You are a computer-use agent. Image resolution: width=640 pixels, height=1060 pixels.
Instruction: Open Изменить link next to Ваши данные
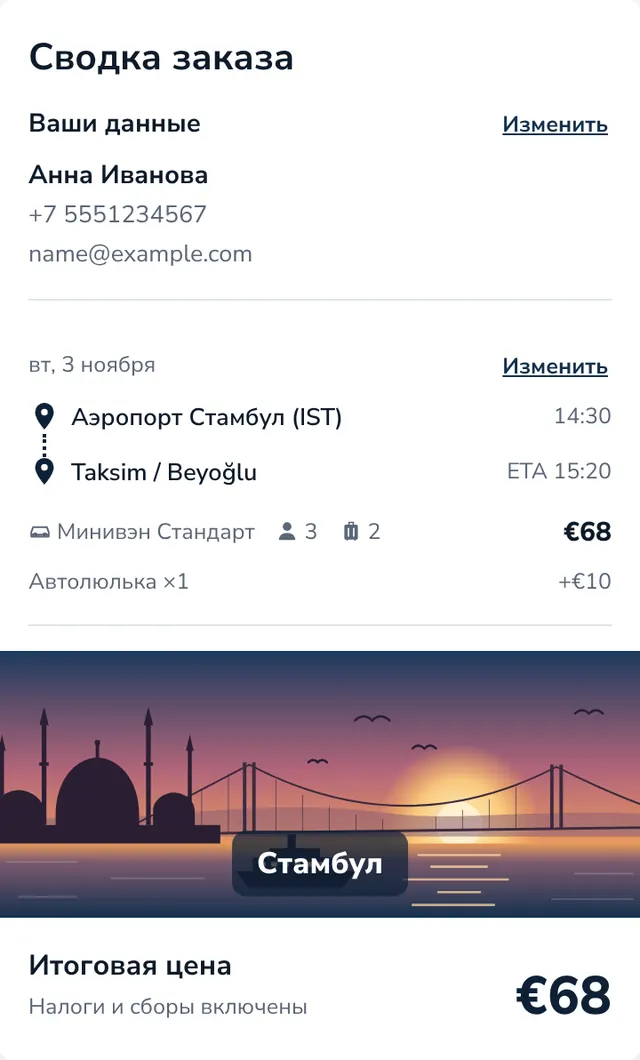555,124
